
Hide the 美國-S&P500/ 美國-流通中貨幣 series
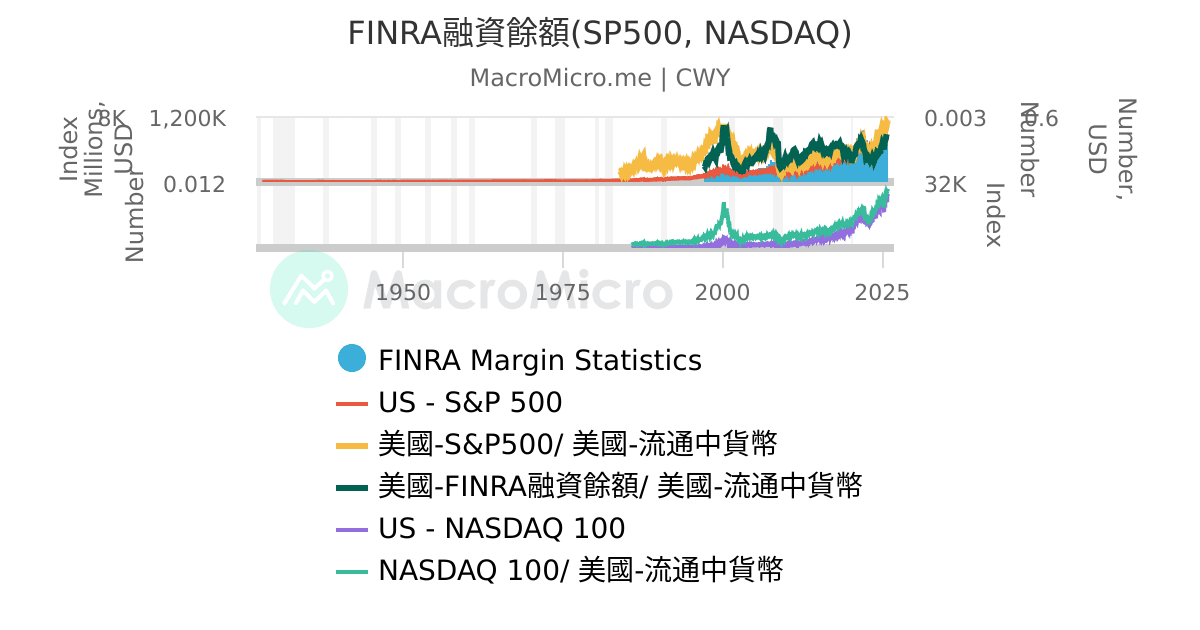coord(578,444)
